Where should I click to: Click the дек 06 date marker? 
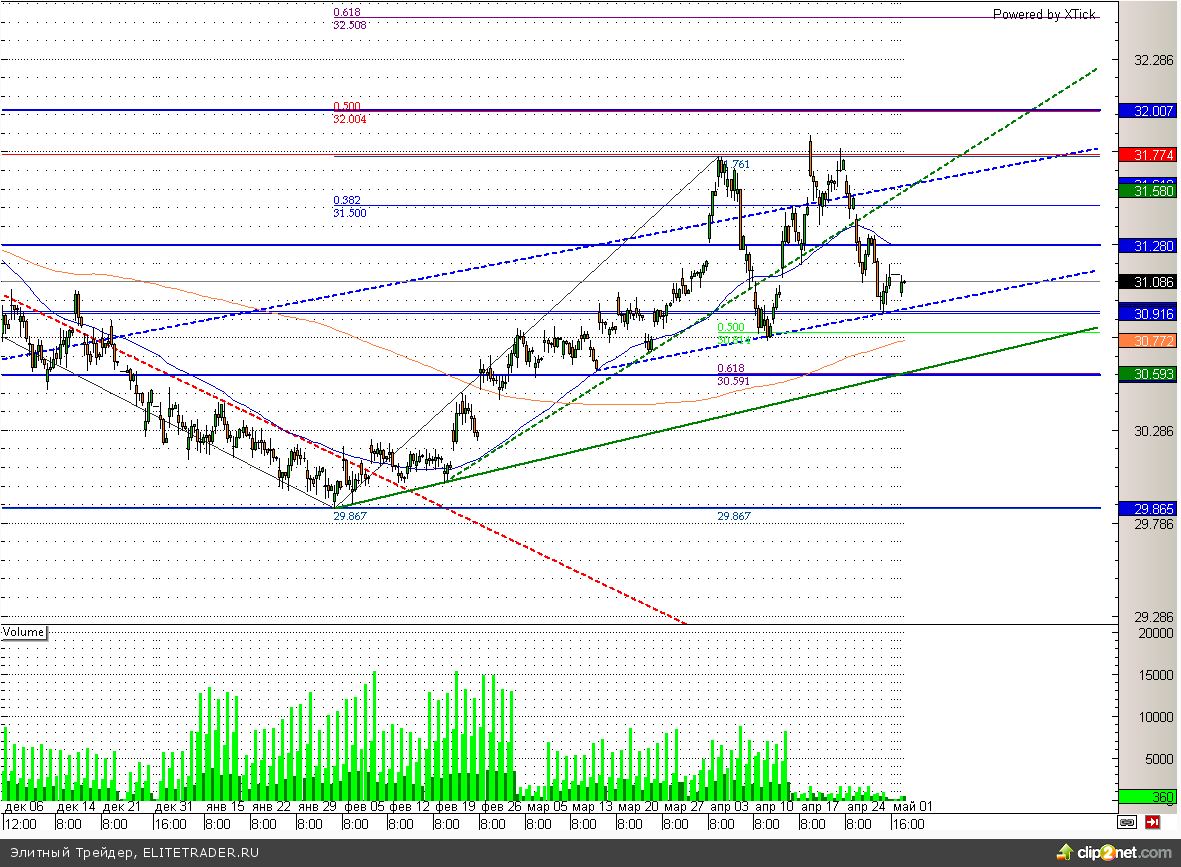(x=24, y=807)
